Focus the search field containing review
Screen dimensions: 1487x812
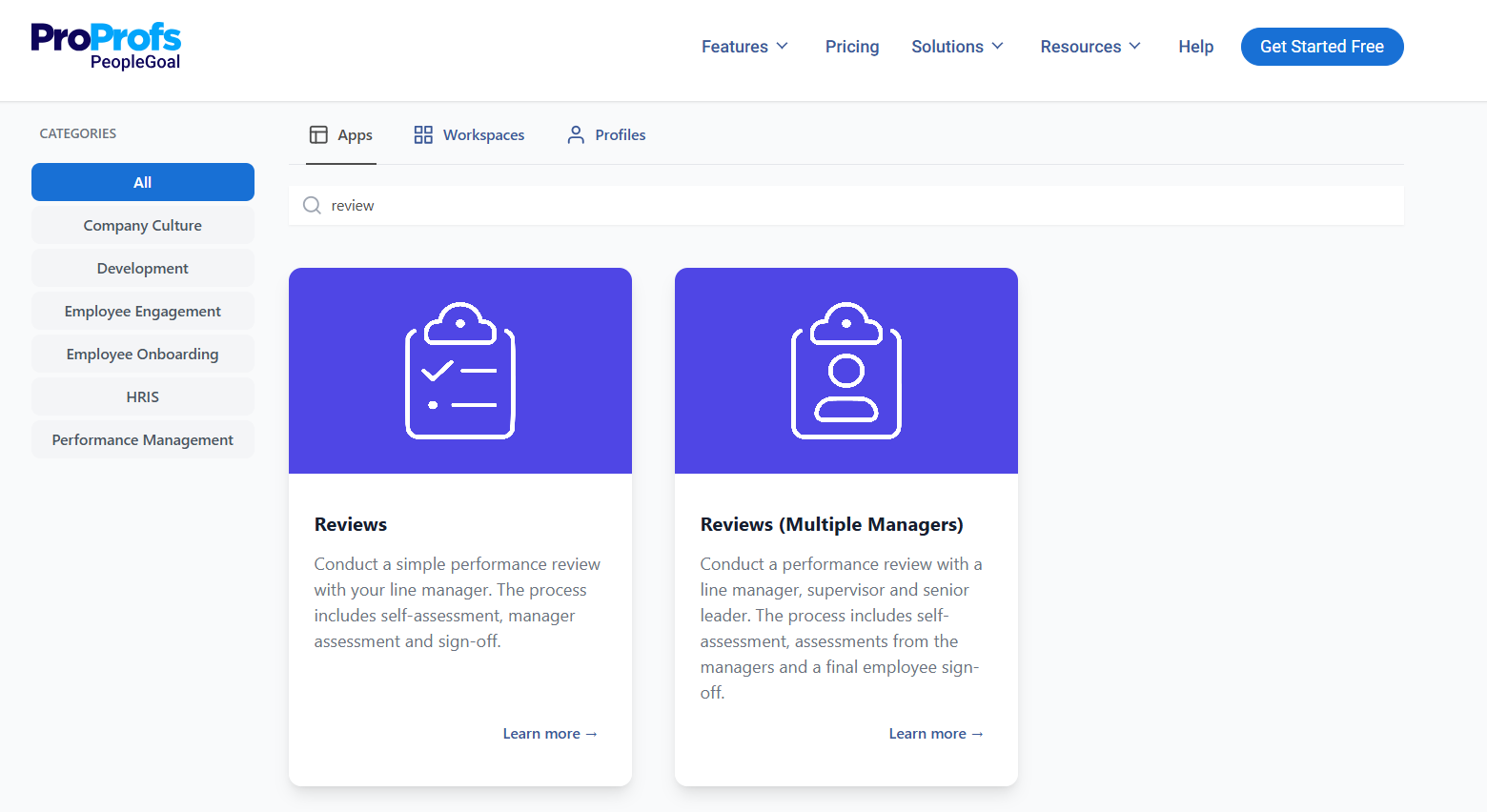click(x=846, y=205)
